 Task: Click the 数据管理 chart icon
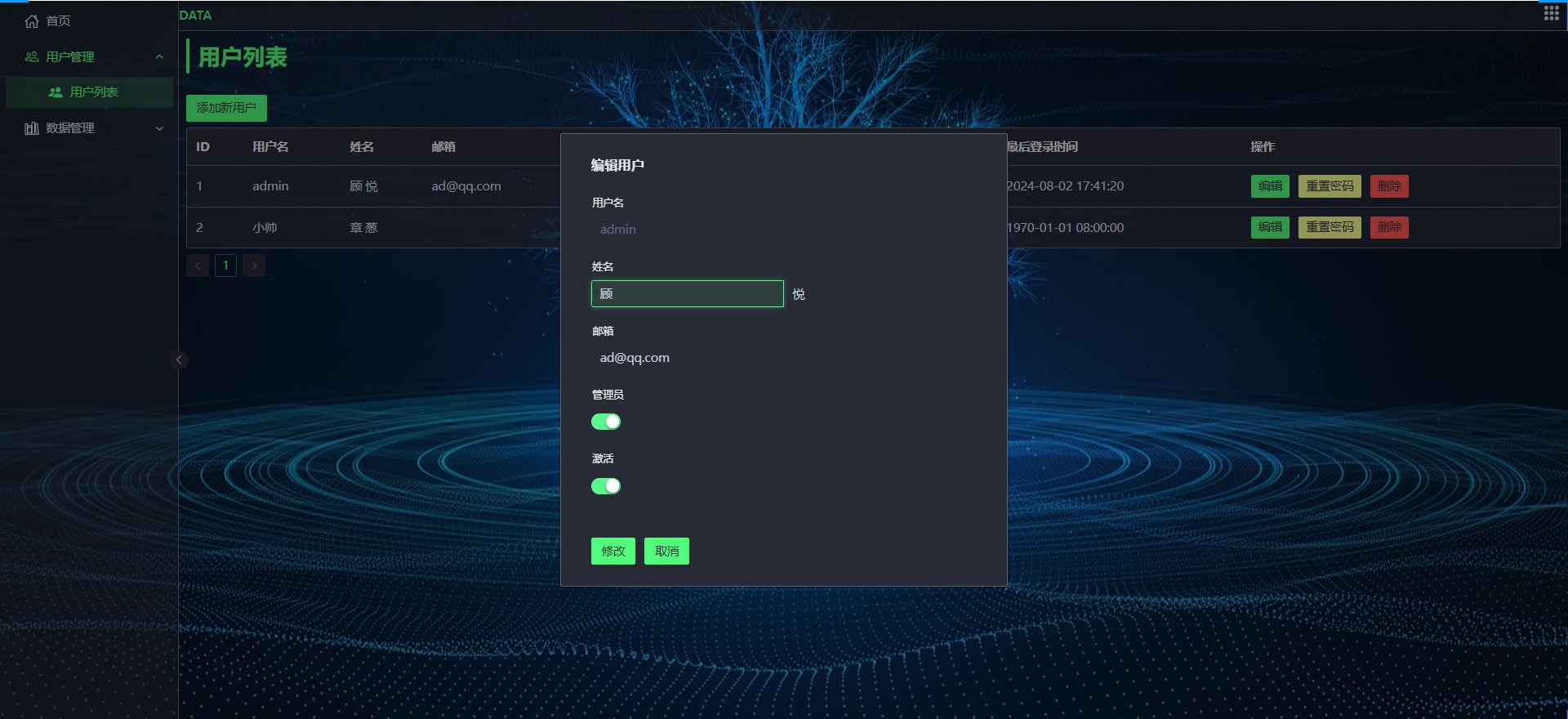[32, 128]
